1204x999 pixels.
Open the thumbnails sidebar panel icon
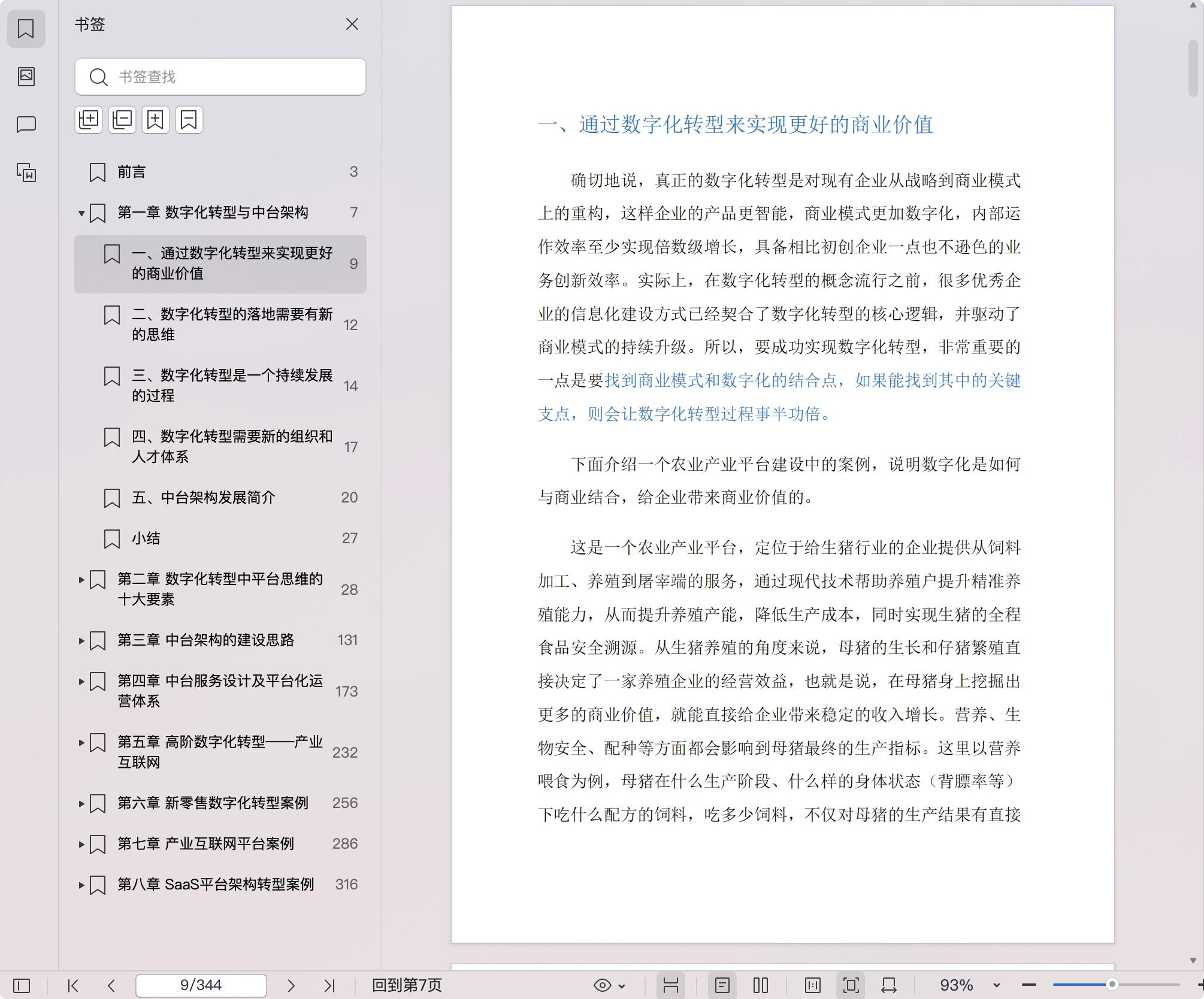click(26, 76)
